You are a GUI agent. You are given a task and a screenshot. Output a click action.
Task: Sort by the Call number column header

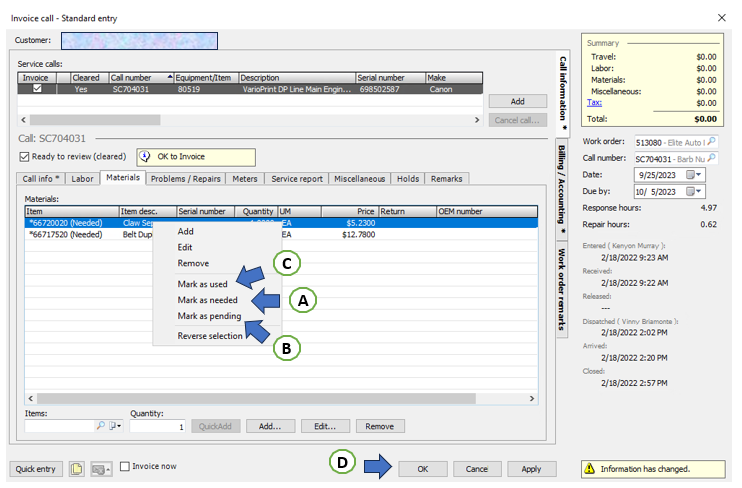click(x=141, y=78)
